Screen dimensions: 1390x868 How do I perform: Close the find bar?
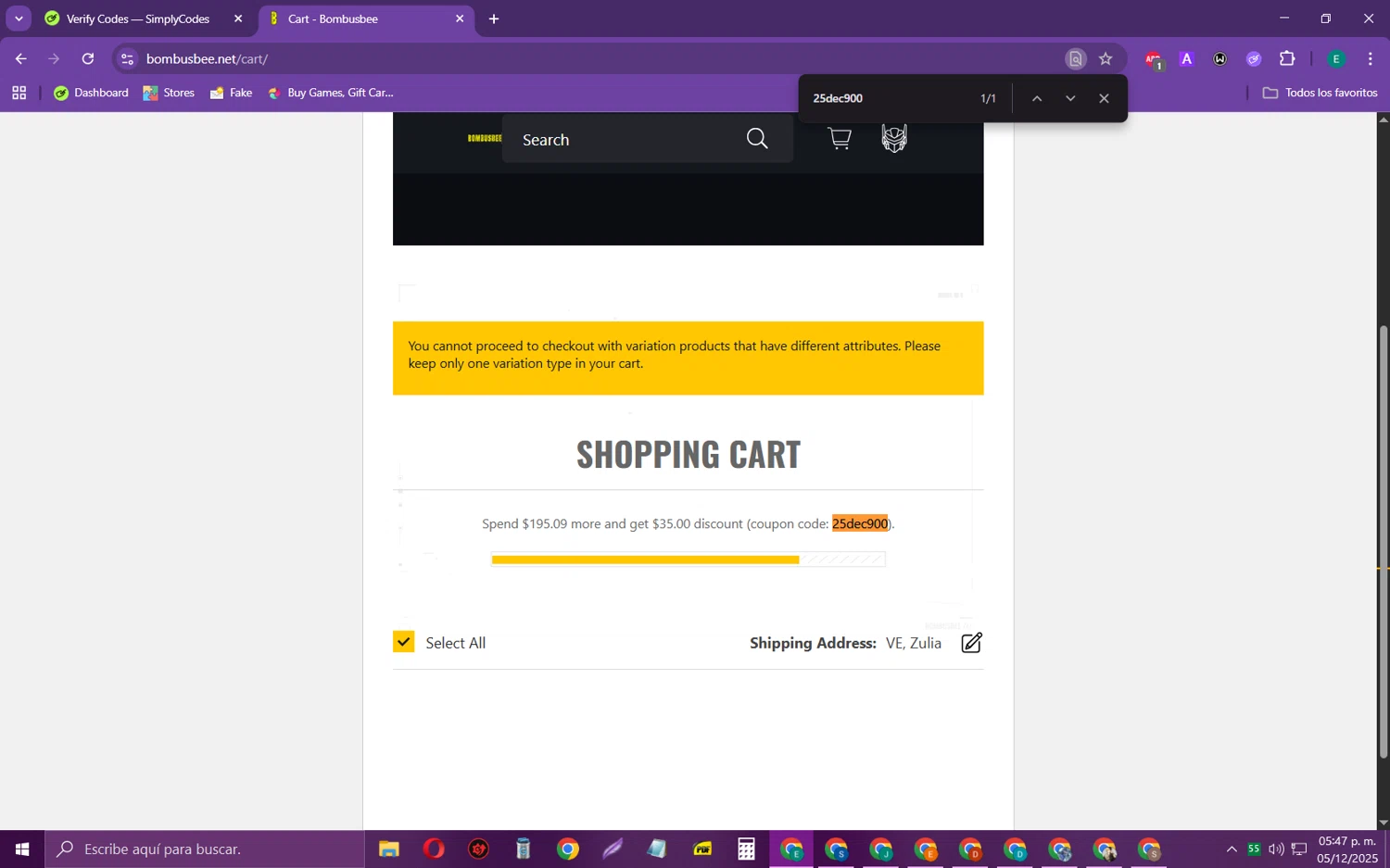[x=1104, y=98]
